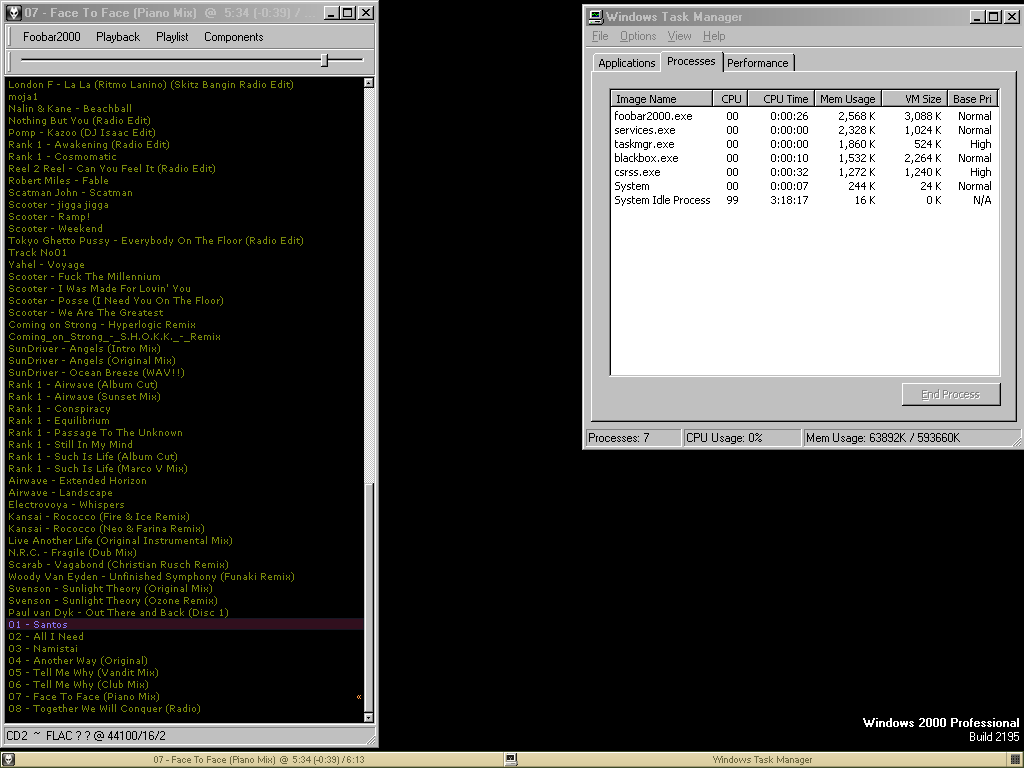Select 'SunDriver - Ocean Breeze (WAV!!)'
Viewport: 1024px width, 768px height.
click(x=185, y=373)
